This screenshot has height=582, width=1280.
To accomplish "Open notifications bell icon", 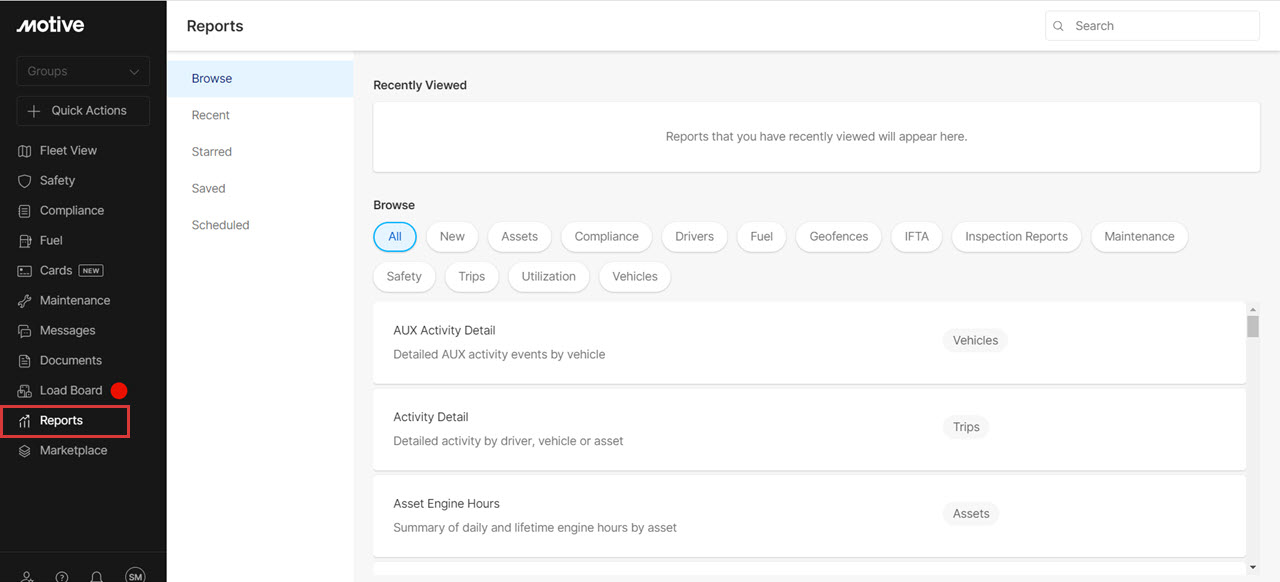I will coord(97,576).
